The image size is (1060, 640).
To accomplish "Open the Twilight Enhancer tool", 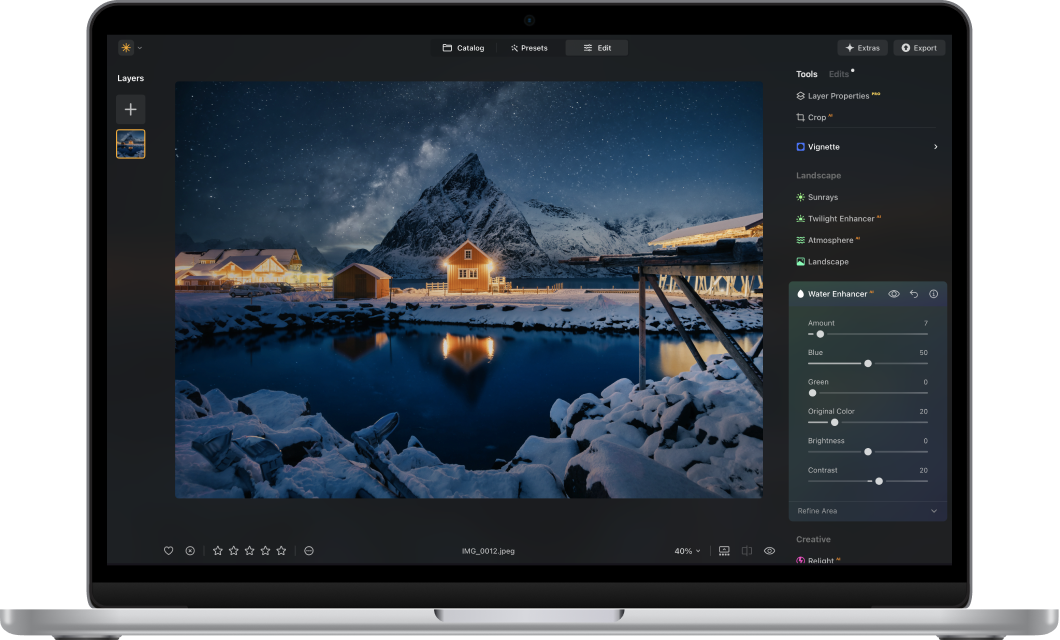I will 840,218.
